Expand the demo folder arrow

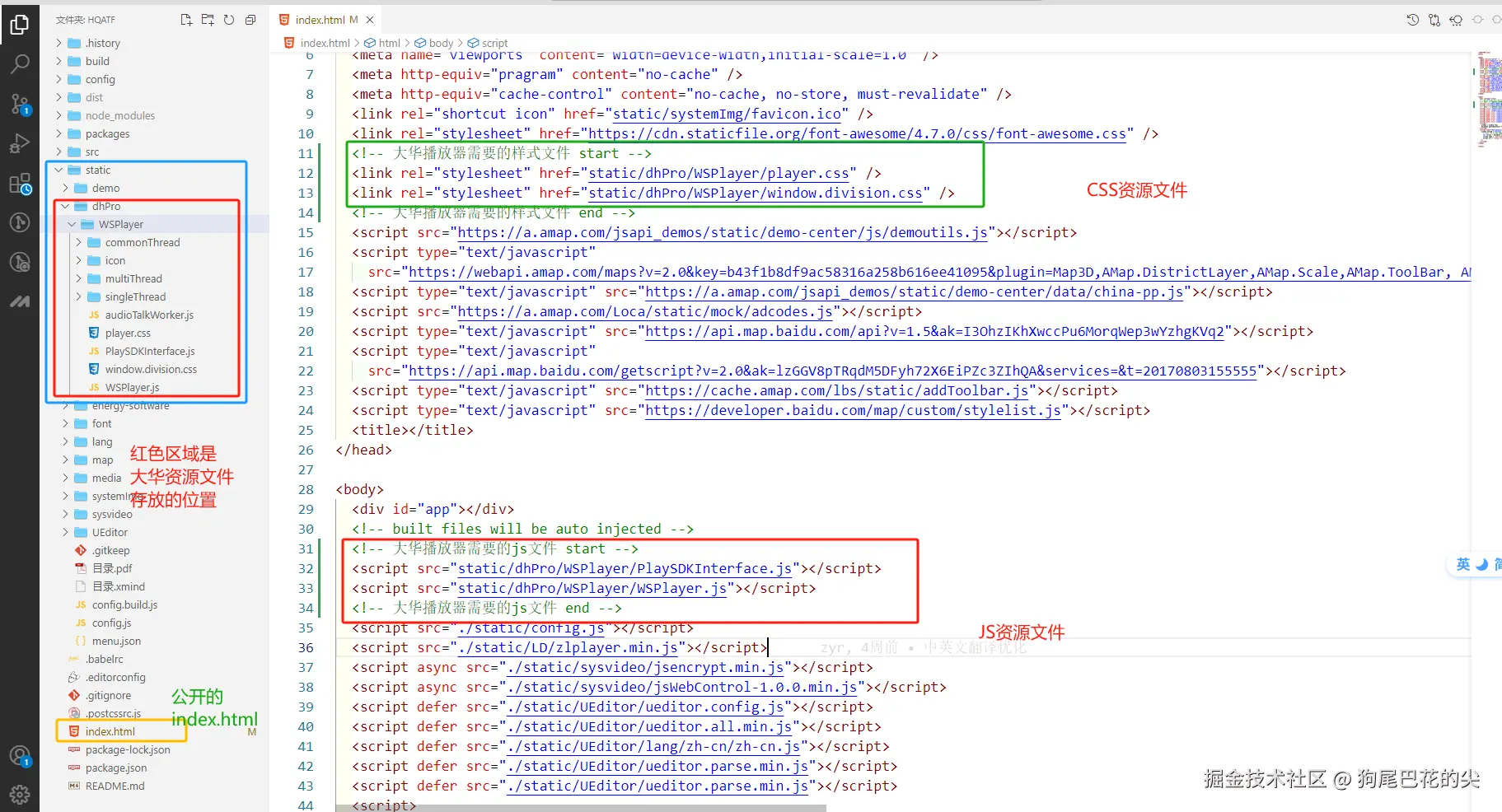[x=65, y=188]
